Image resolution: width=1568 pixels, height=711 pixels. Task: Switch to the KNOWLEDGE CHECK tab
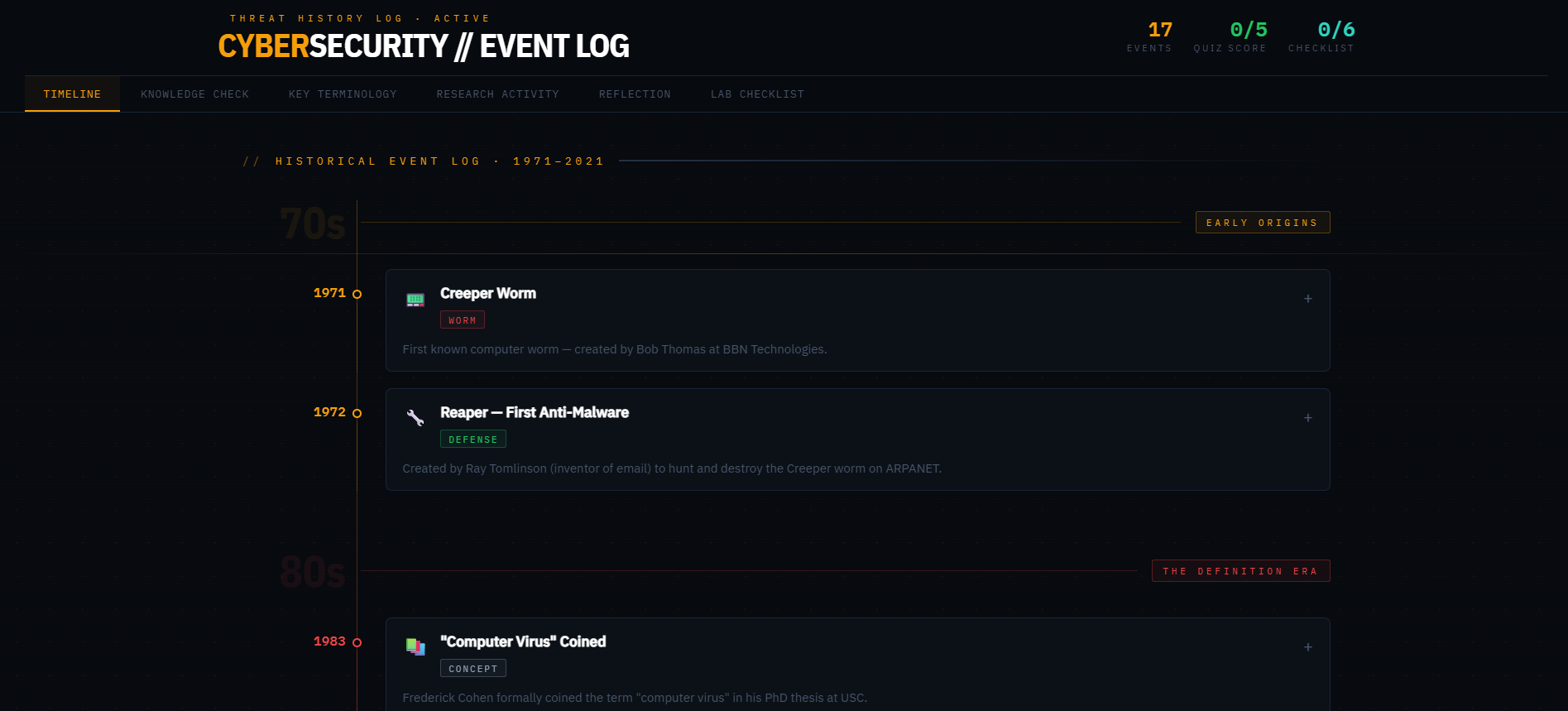[194, 94]
